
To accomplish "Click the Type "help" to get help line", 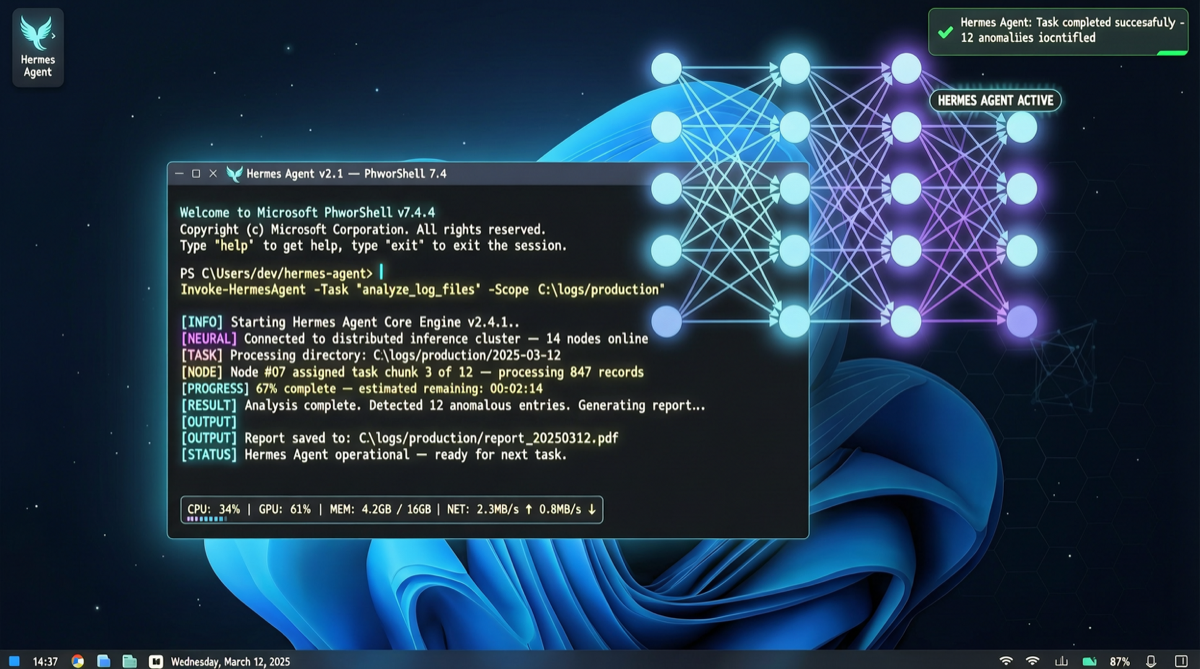I will tap(373, 245).
